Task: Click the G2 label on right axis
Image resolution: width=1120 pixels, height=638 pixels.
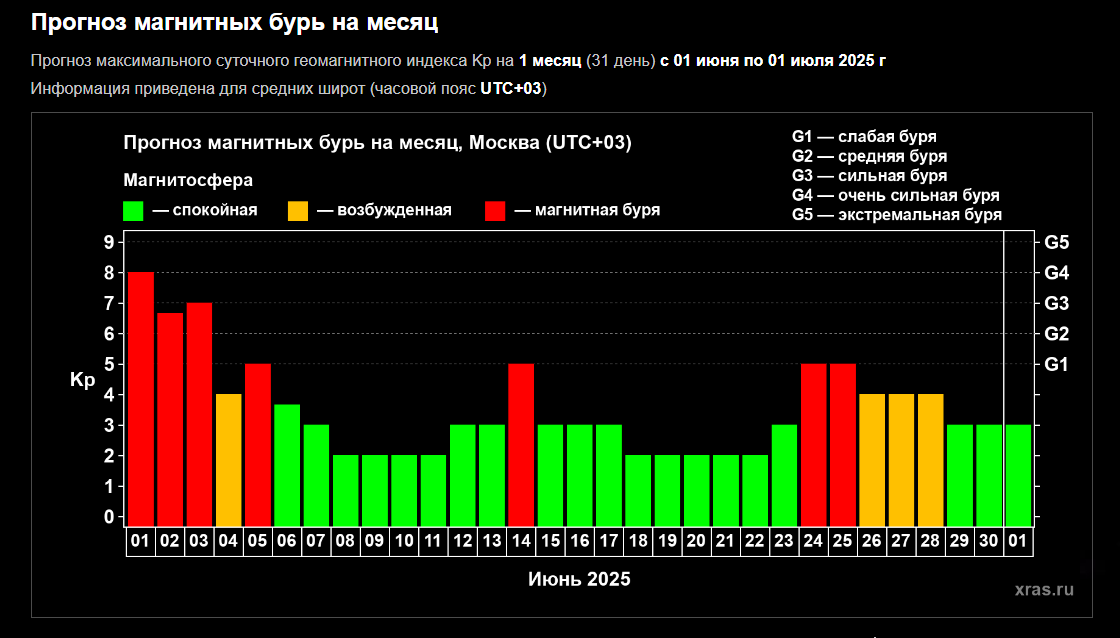Action: (x=1056, y=334)
